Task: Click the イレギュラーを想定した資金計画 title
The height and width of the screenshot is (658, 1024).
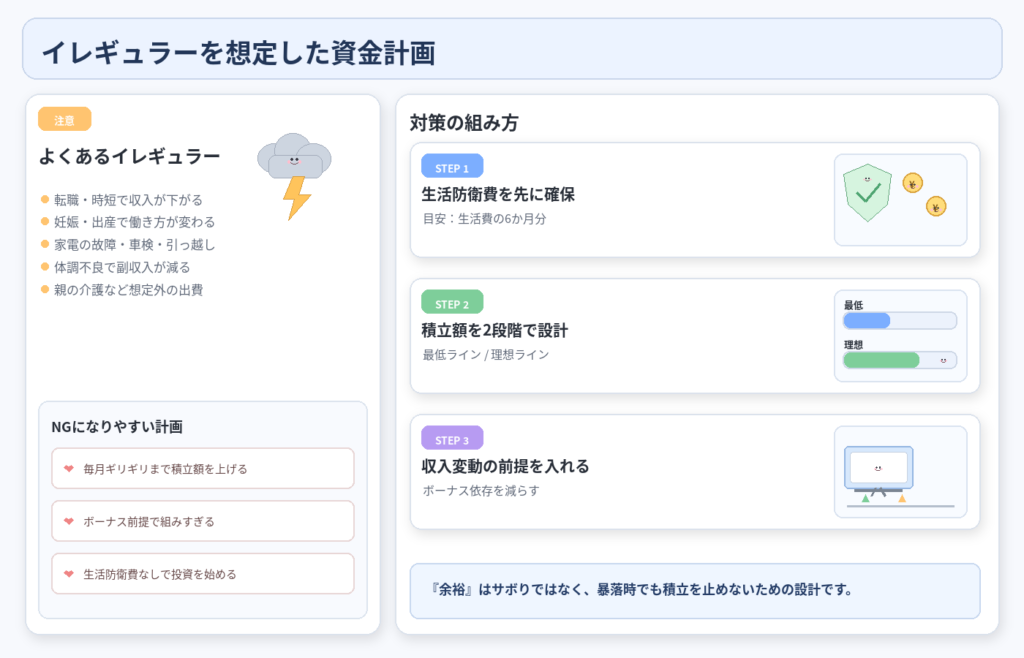Action: point(238,50)
